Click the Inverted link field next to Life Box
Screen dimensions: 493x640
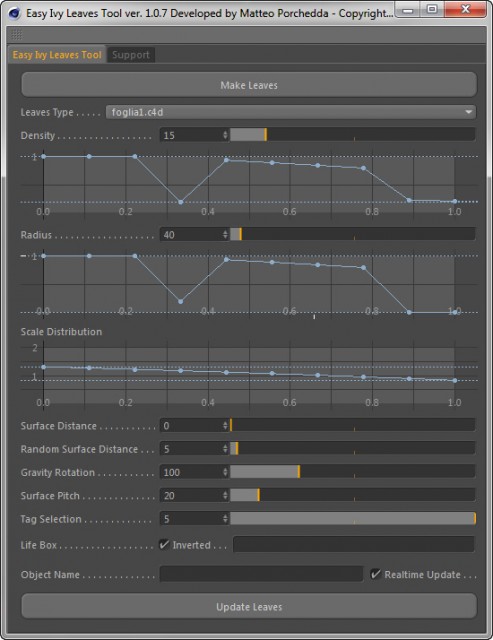coord(354,544)
